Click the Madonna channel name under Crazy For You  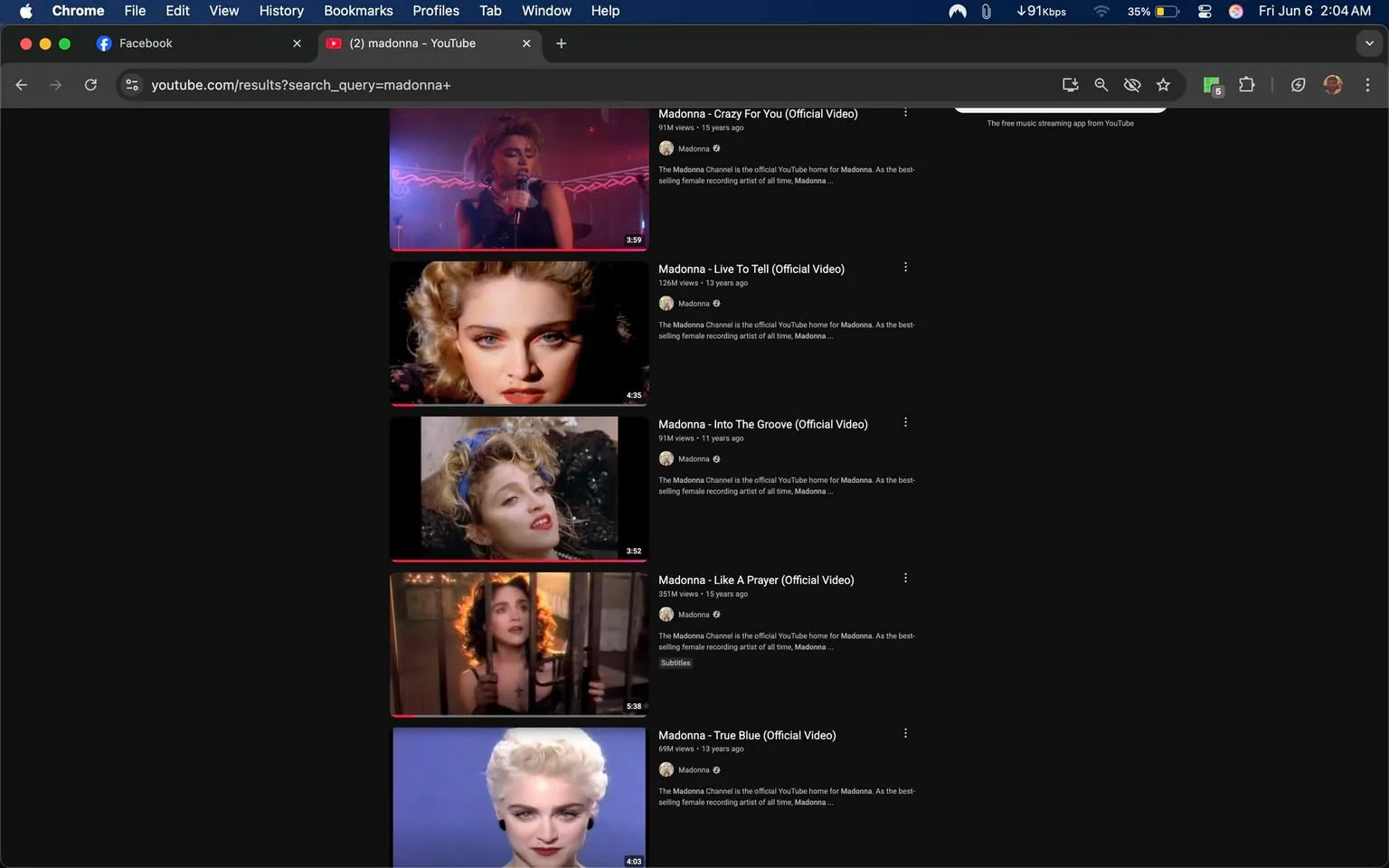click(x=693, y=148)
